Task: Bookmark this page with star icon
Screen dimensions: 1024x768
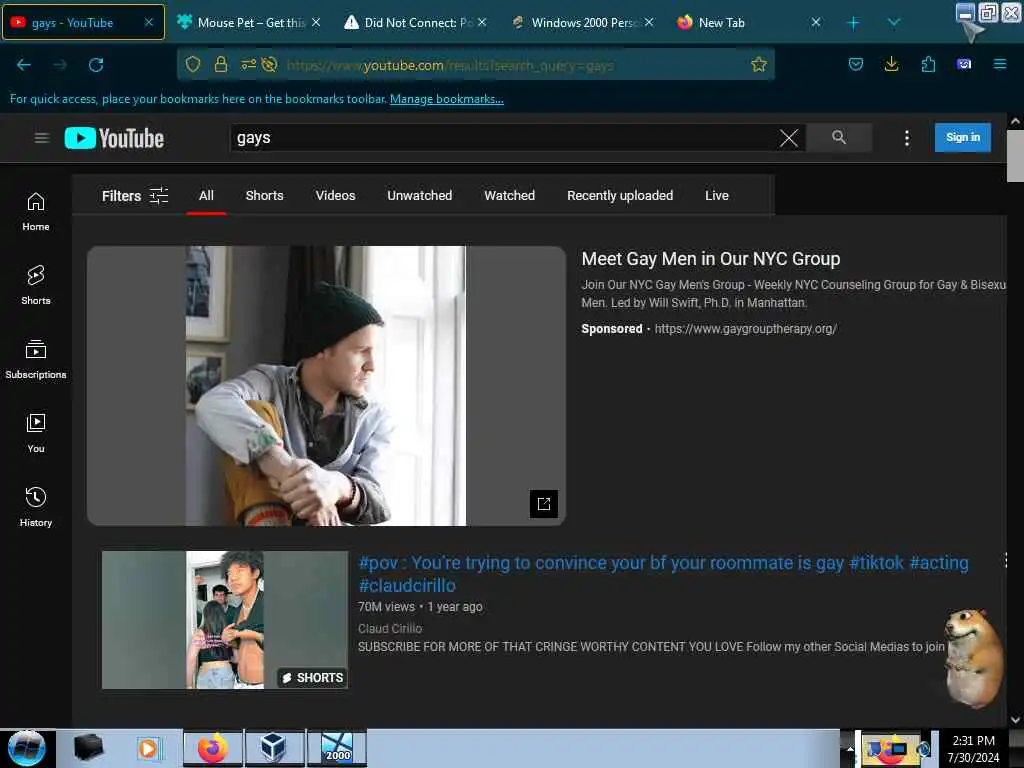Action: (759, 64)
